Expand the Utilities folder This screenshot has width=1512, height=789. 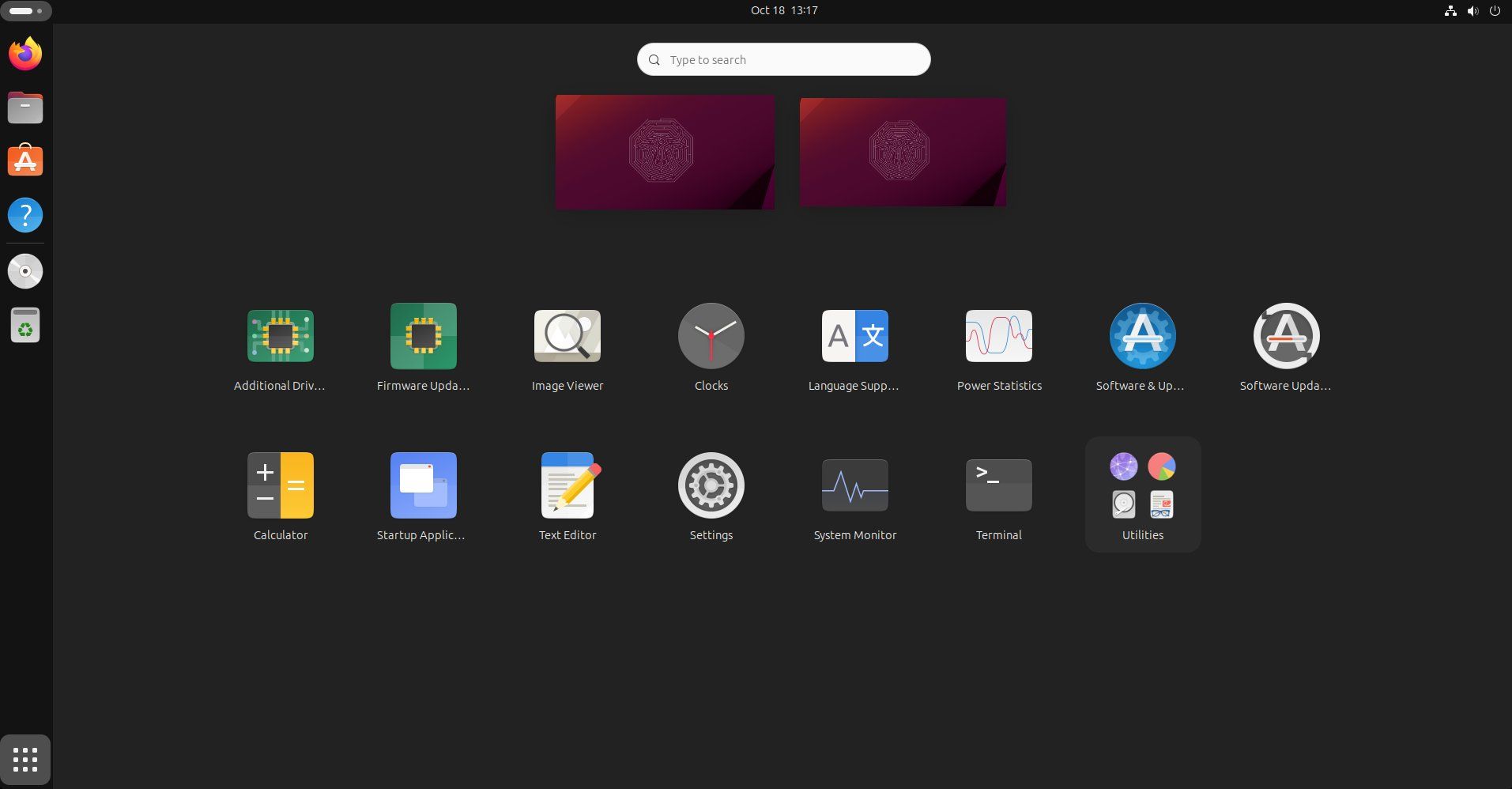click(x=1142, y=485)
